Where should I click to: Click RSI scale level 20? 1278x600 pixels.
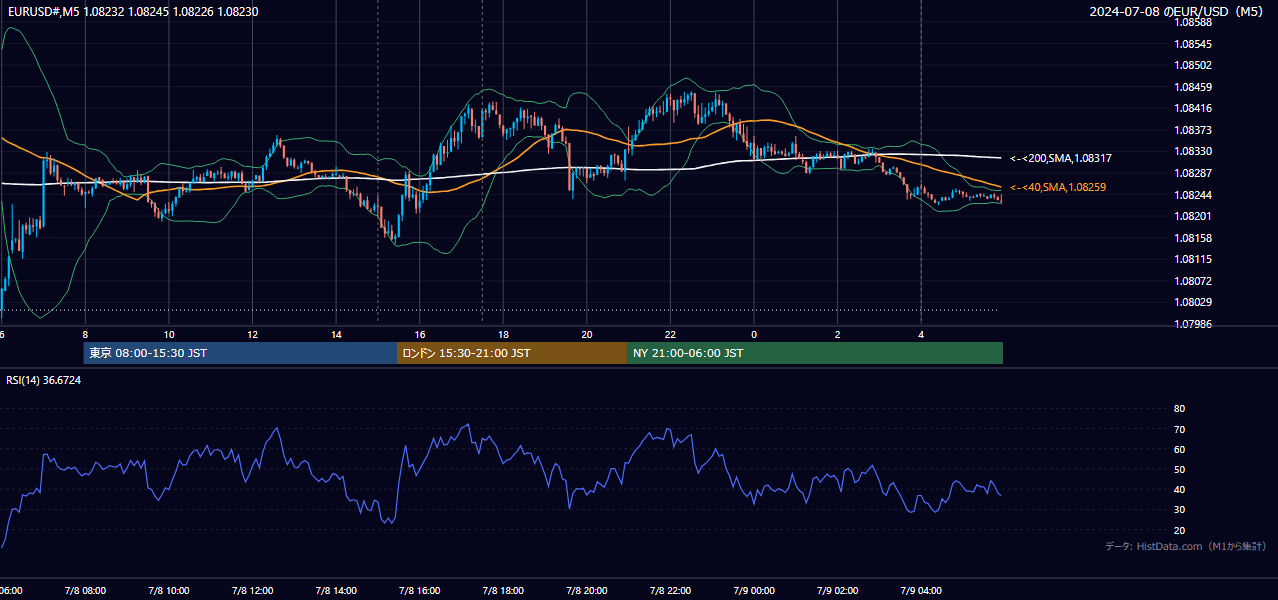coord(1179,530)
